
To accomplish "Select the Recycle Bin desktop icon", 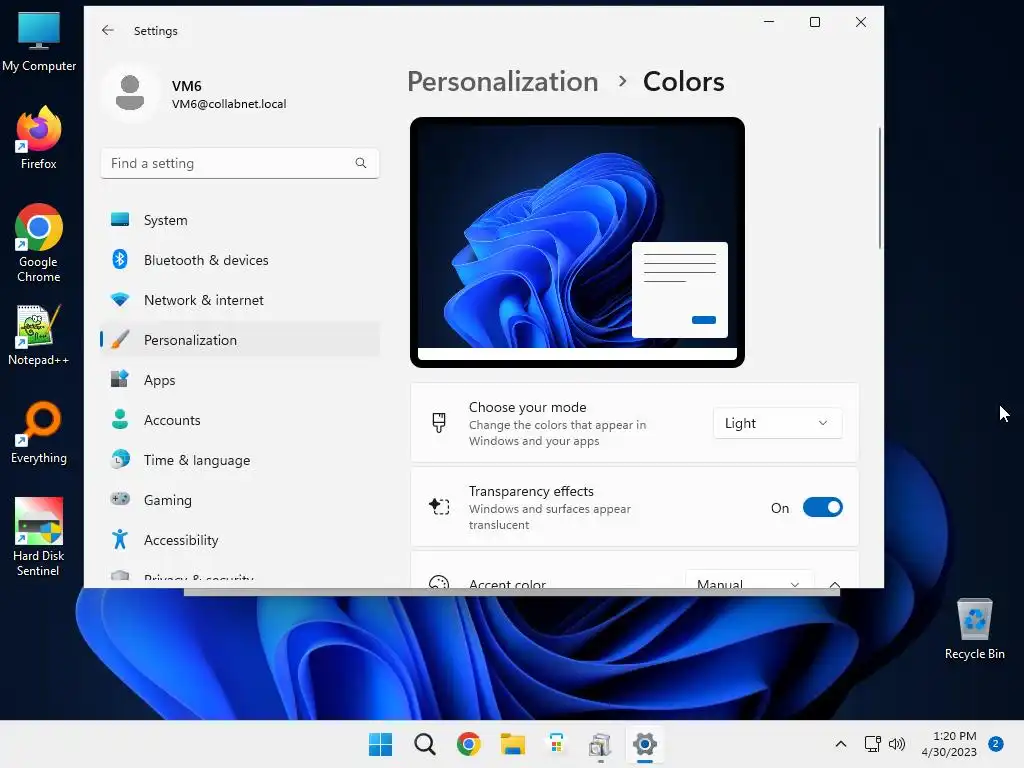I will click(974, 629).
